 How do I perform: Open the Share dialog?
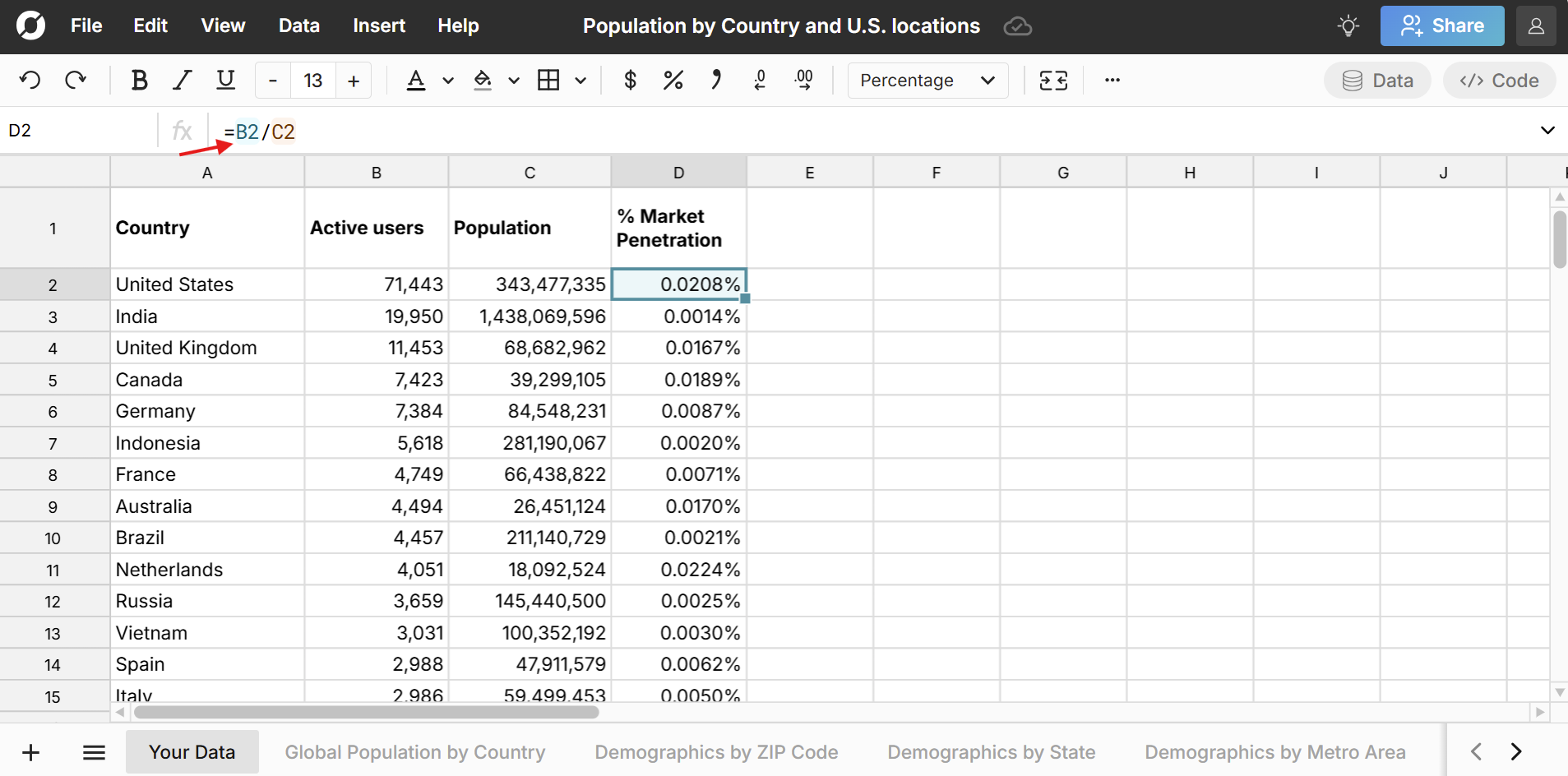(x=1441, y=25)
